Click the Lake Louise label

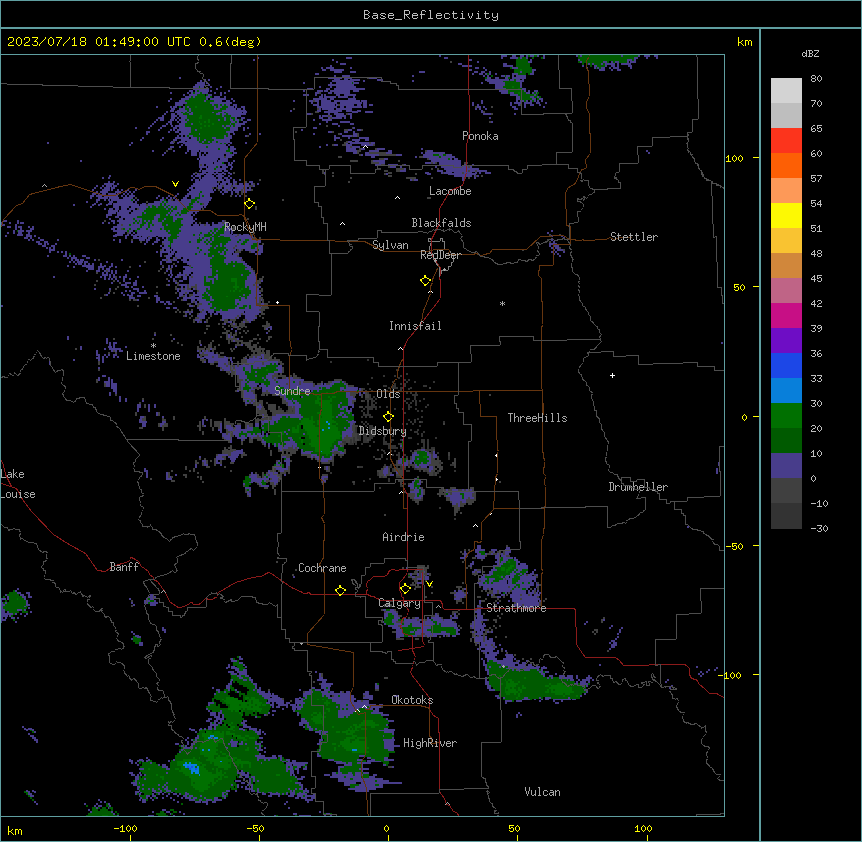tap(18, 484)
